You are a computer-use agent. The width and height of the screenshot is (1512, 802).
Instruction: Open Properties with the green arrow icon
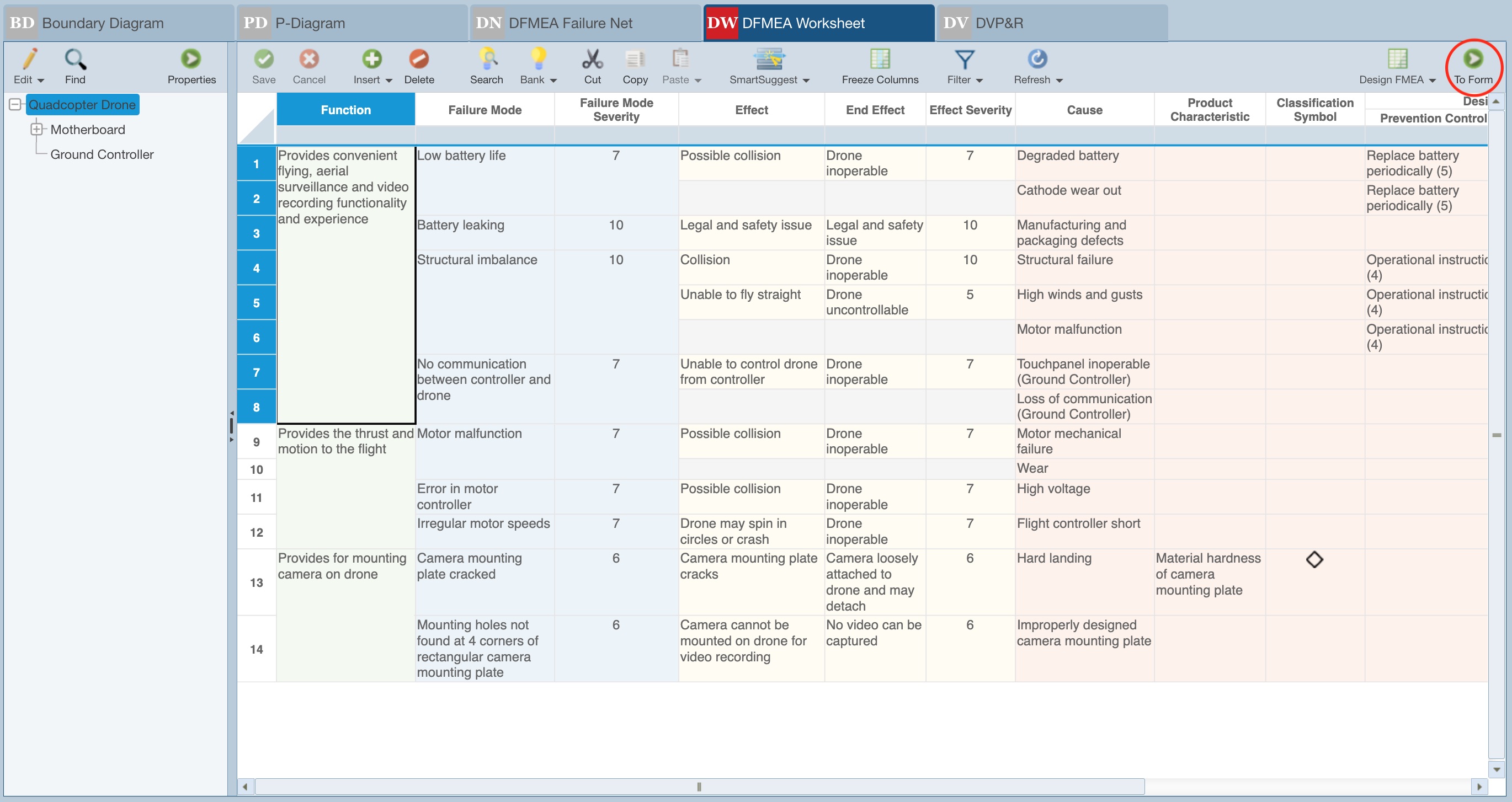click(x=191, y=59)
